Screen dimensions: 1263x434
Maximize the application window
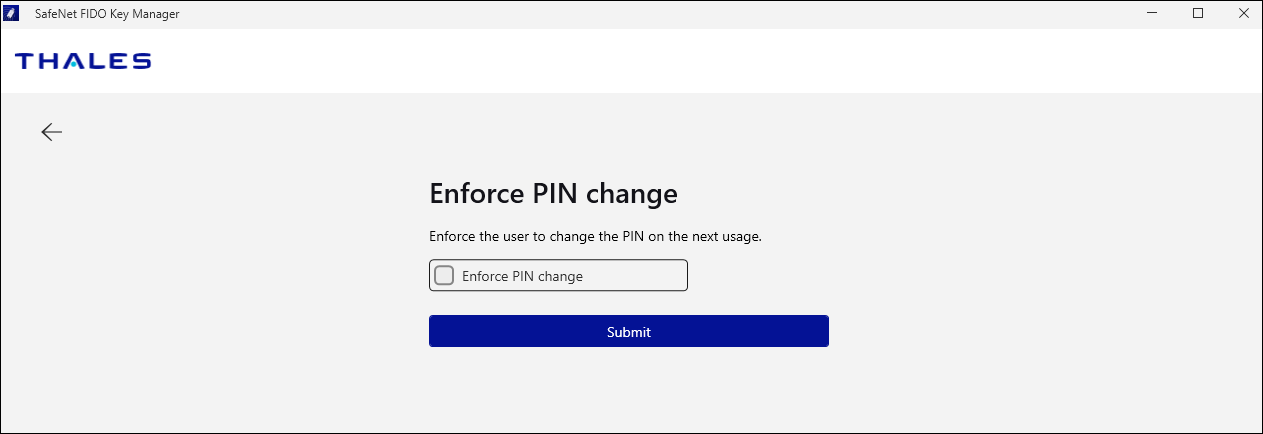tap(1198, 14)
